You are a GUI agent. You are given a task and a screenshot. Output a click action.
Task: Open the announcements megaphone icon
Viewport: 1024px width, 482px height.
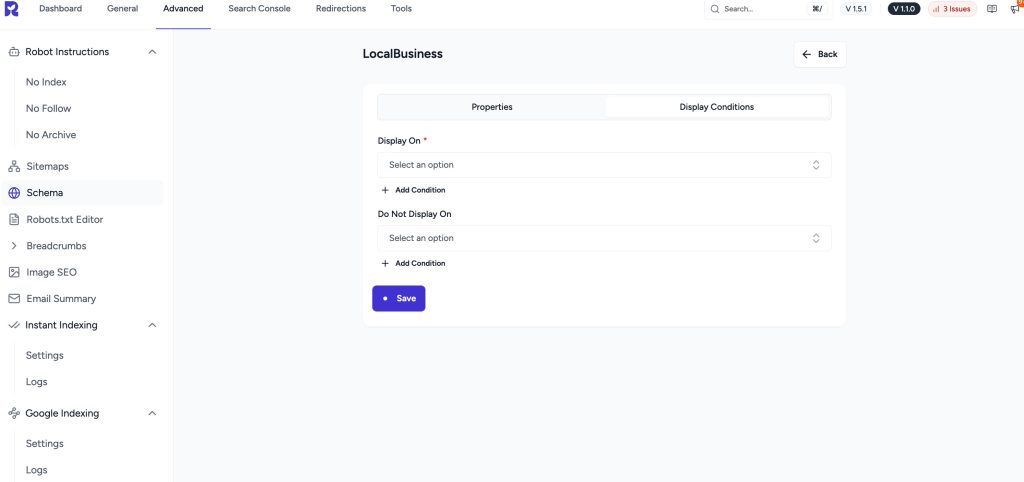click(1016, 9)
